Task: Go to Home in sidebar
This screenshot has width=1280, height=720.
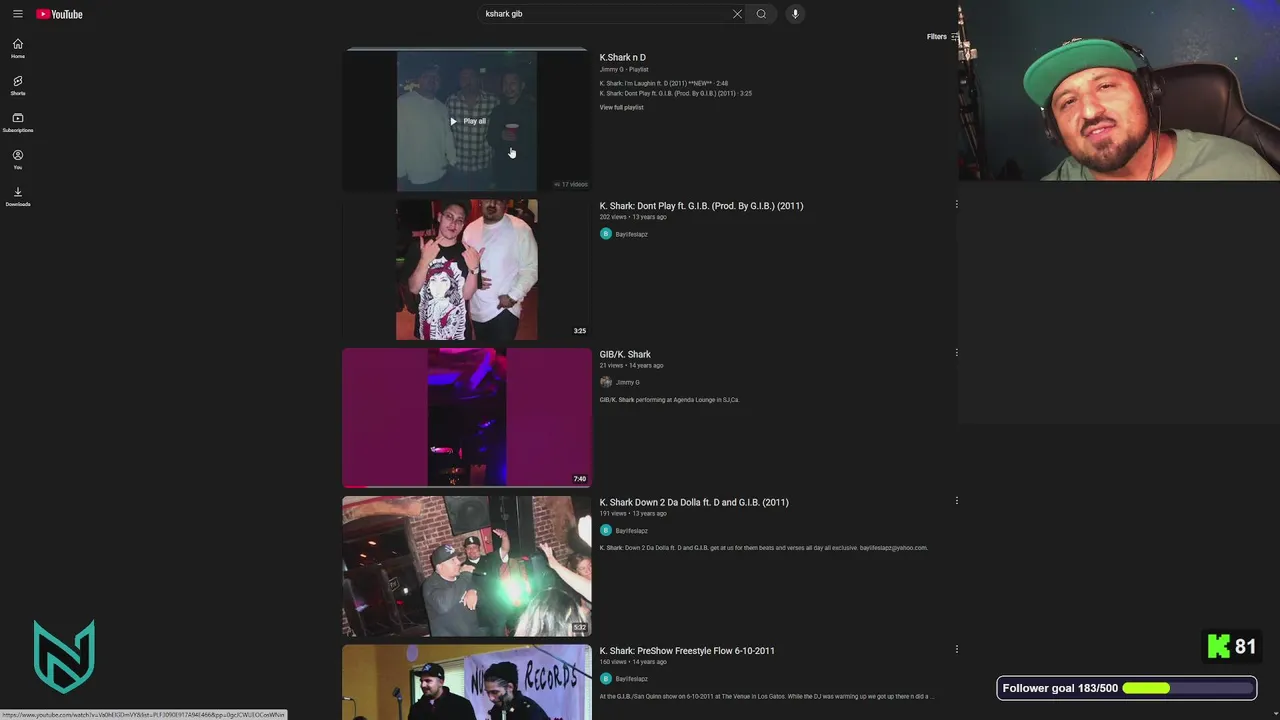Action: coord(18,48)
